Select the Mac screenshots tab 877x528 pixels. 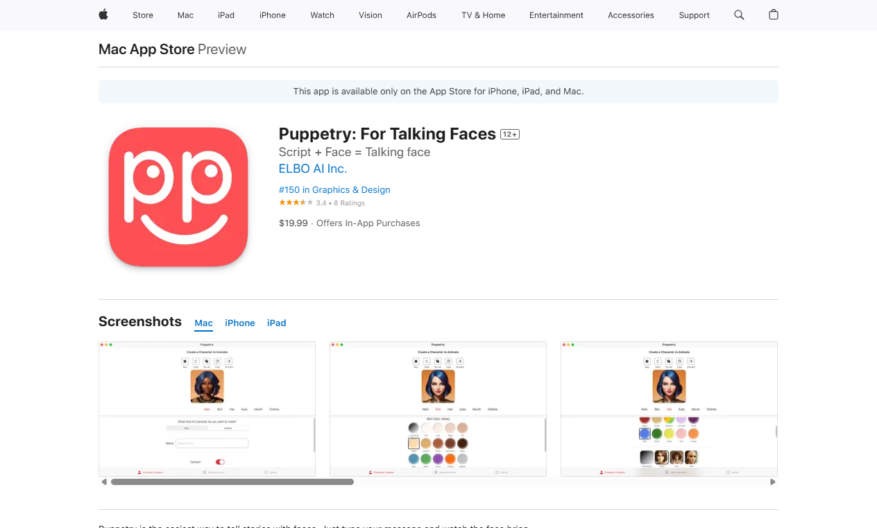coord(204,323)
